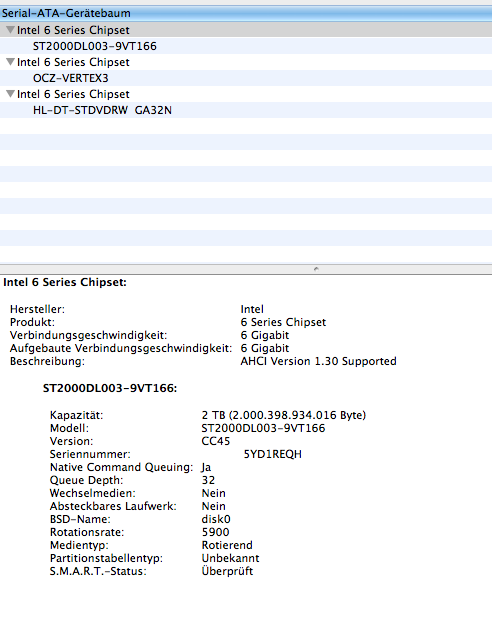Select the OCZ-VERTEX3 drive row

point(246,78)
